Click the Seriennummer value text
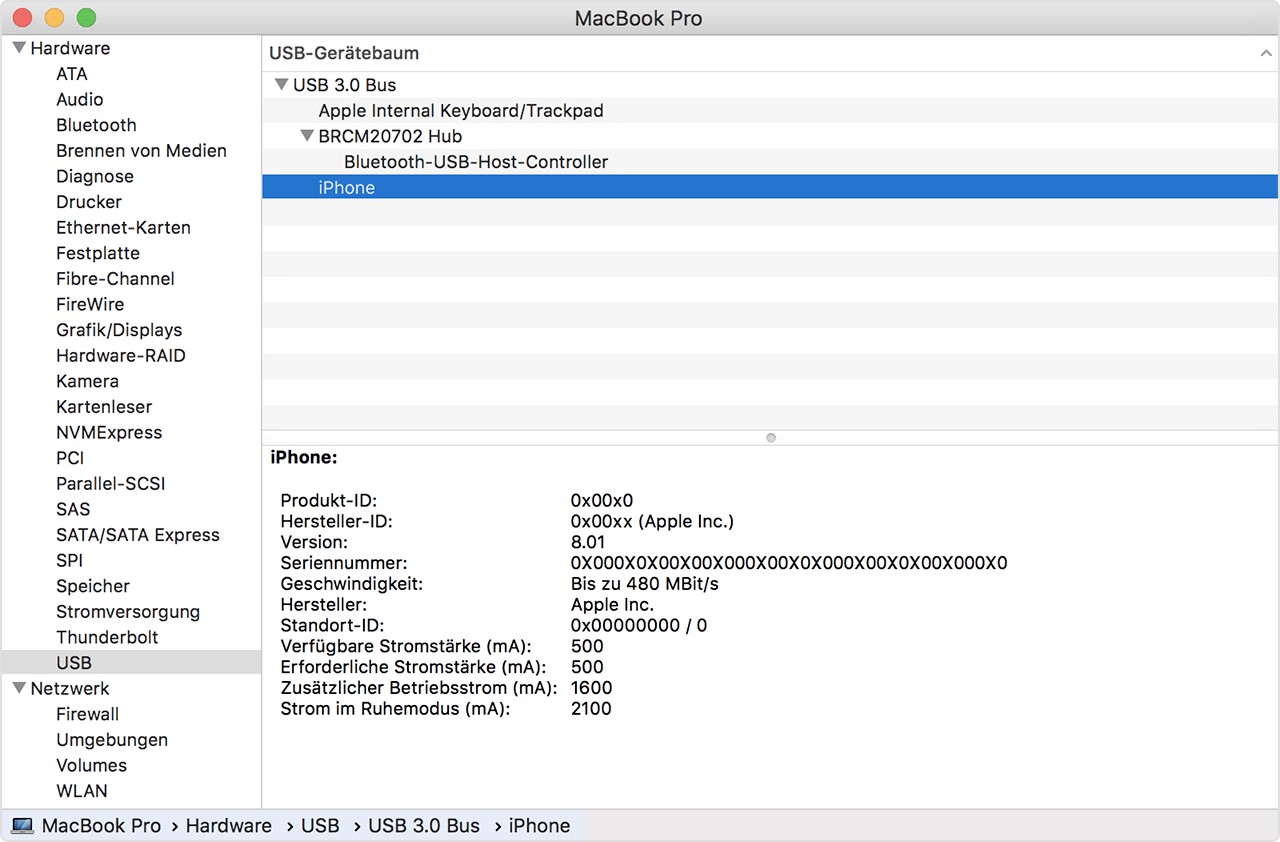Screen dimensions: 1280x842 point(789,563)
